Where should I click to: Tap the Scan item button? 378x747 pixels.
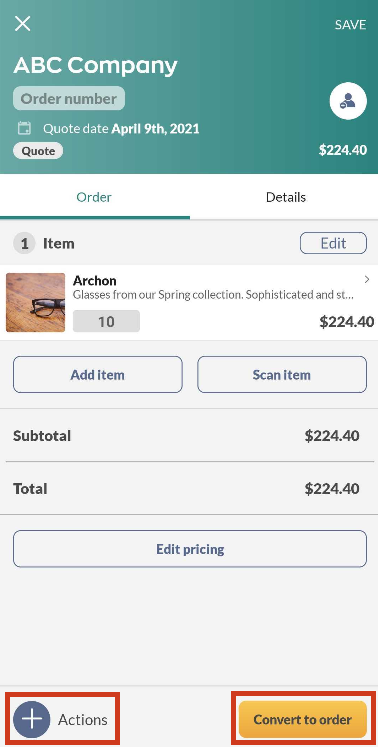click(x=282, y=374)
